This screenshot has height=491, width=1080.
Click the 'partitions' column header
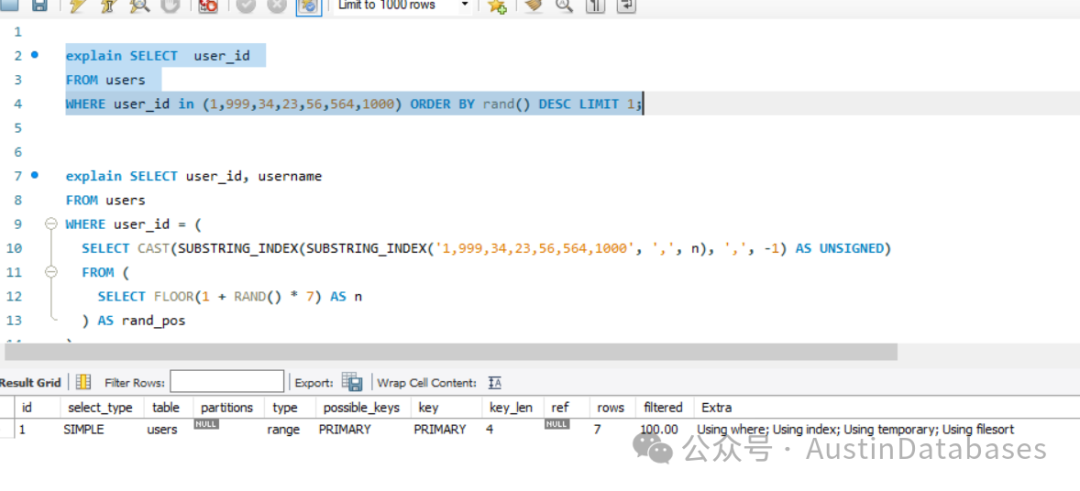pos(227,408)
